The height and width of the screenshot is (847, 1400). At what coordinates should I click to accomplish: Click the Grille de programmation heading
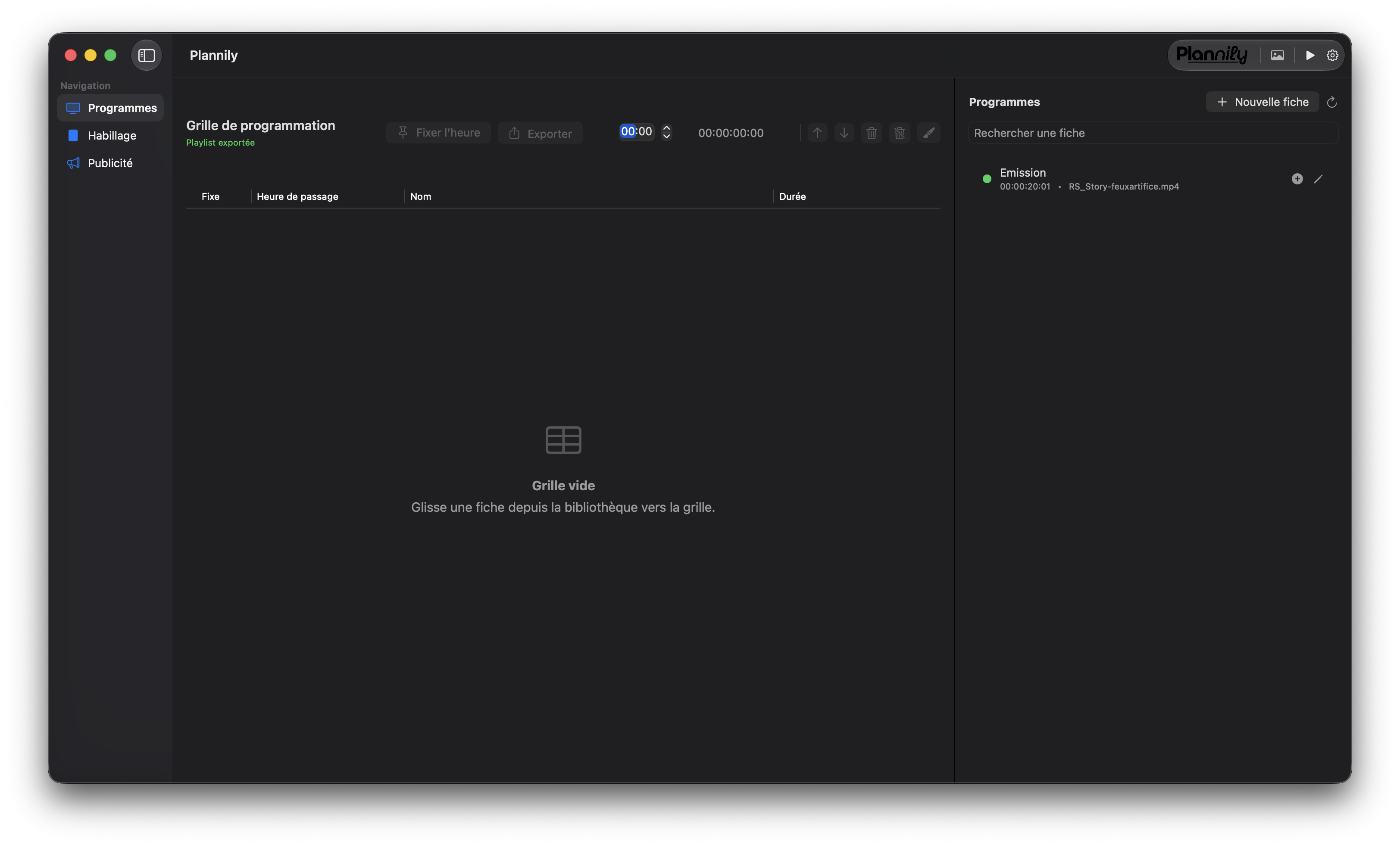261,125
